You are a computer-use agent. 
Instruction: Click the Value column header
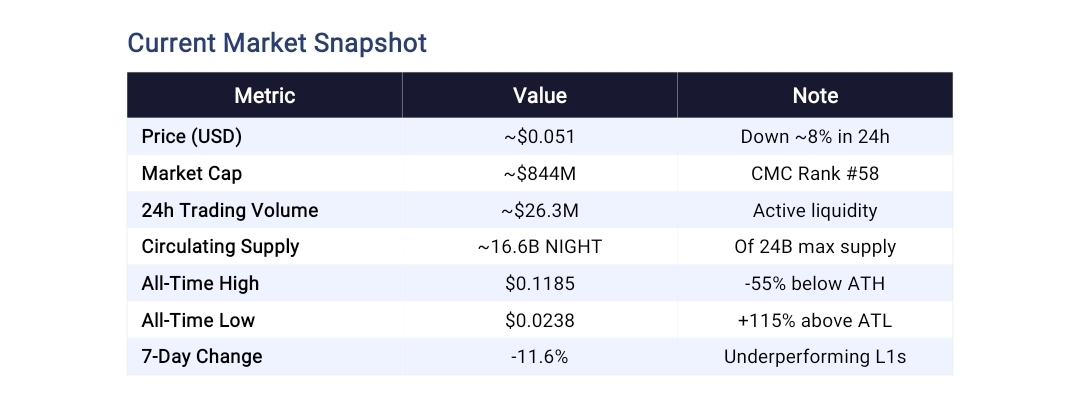click(539, 96)
